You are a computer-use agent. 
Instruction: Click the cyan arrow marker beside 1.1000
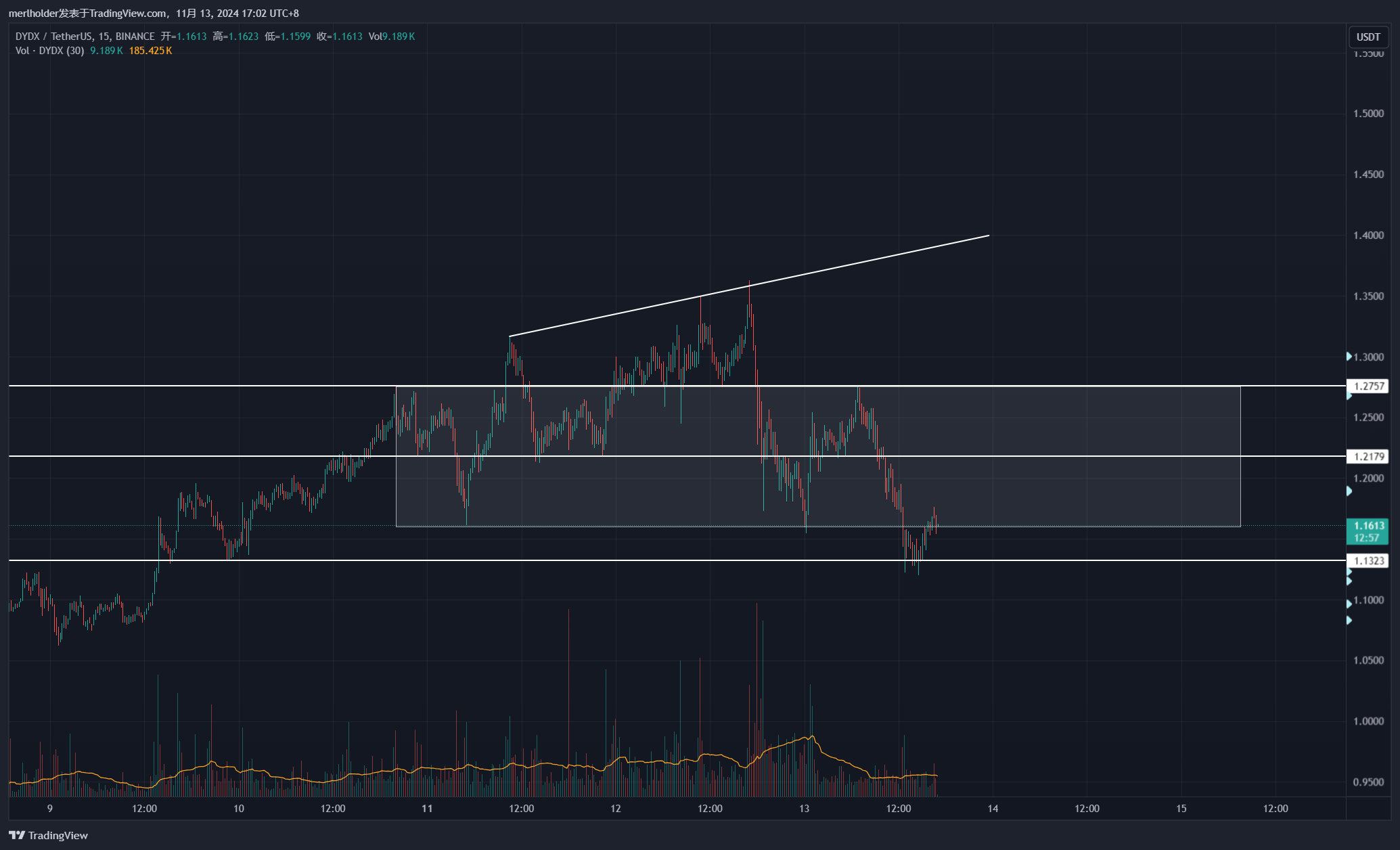(x=1349, y=604)
